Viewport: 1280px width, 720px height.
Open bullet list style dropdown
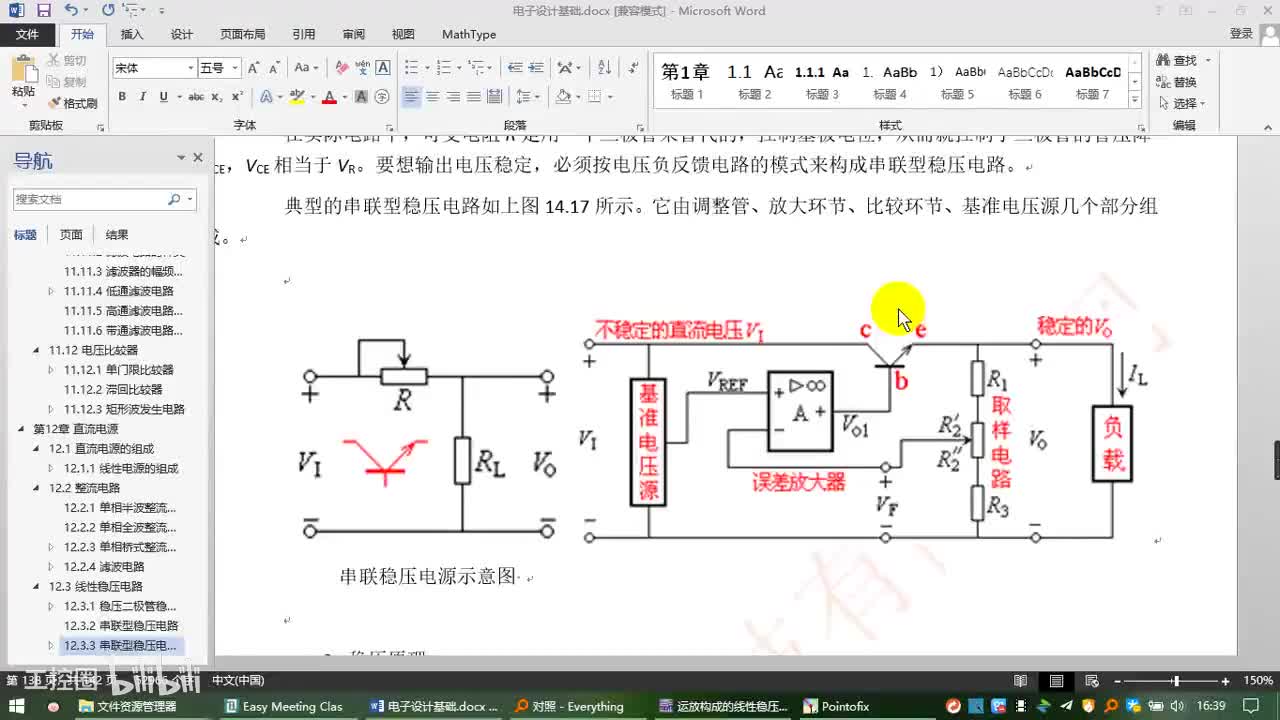tap(426, 68)
